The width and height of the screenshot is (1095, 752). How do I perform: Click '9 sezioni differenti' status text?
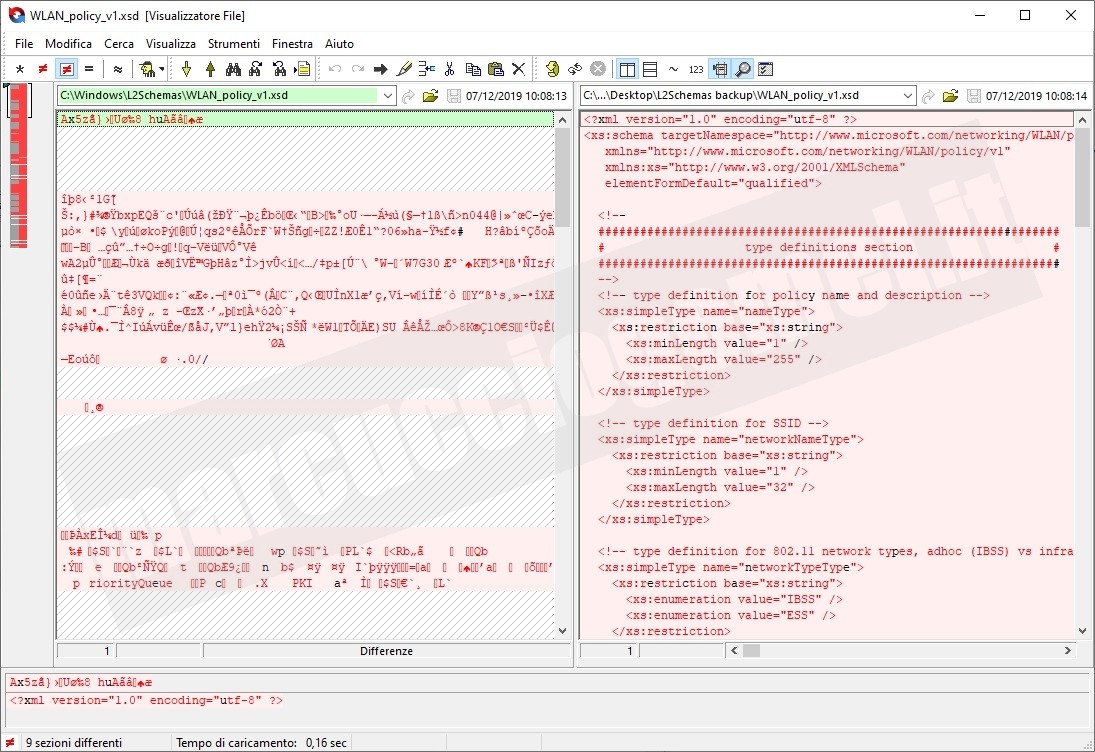coord(74,743)
